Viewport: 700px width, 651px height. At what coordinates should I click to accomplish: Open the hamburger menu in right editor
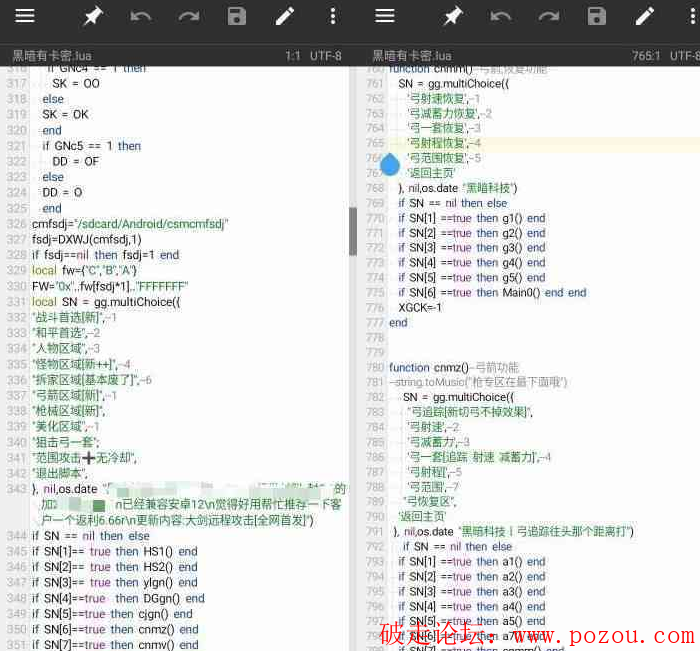click(384, 16)
